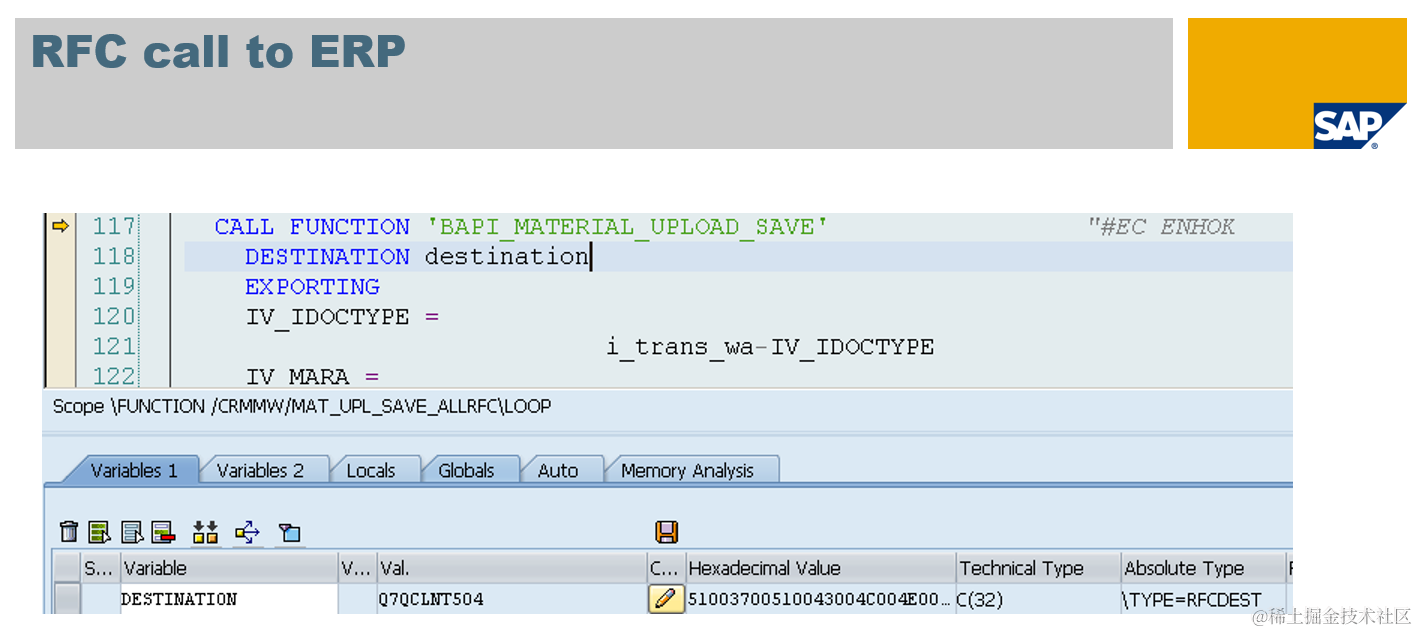Click the list icon with red minus
Viewport: 1418px width, 633px height.
164,532
